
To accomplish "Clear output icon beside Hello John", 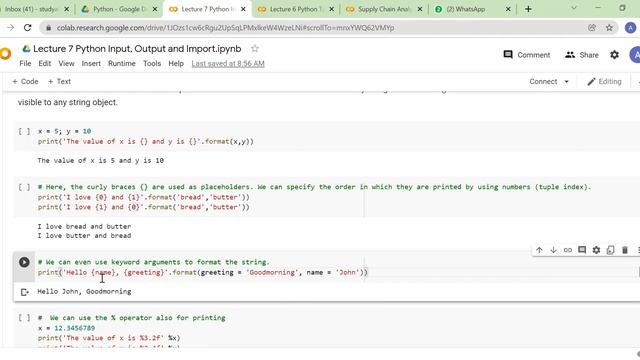I will point(24,292).
